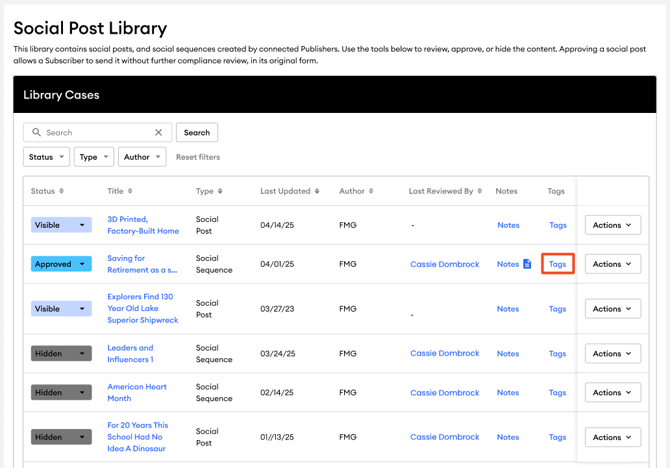Open the Explorers Find 130 Year Old shipwreck post
Image resolution: width=670 pixels, height=468 pixels.
coord(142,308)
